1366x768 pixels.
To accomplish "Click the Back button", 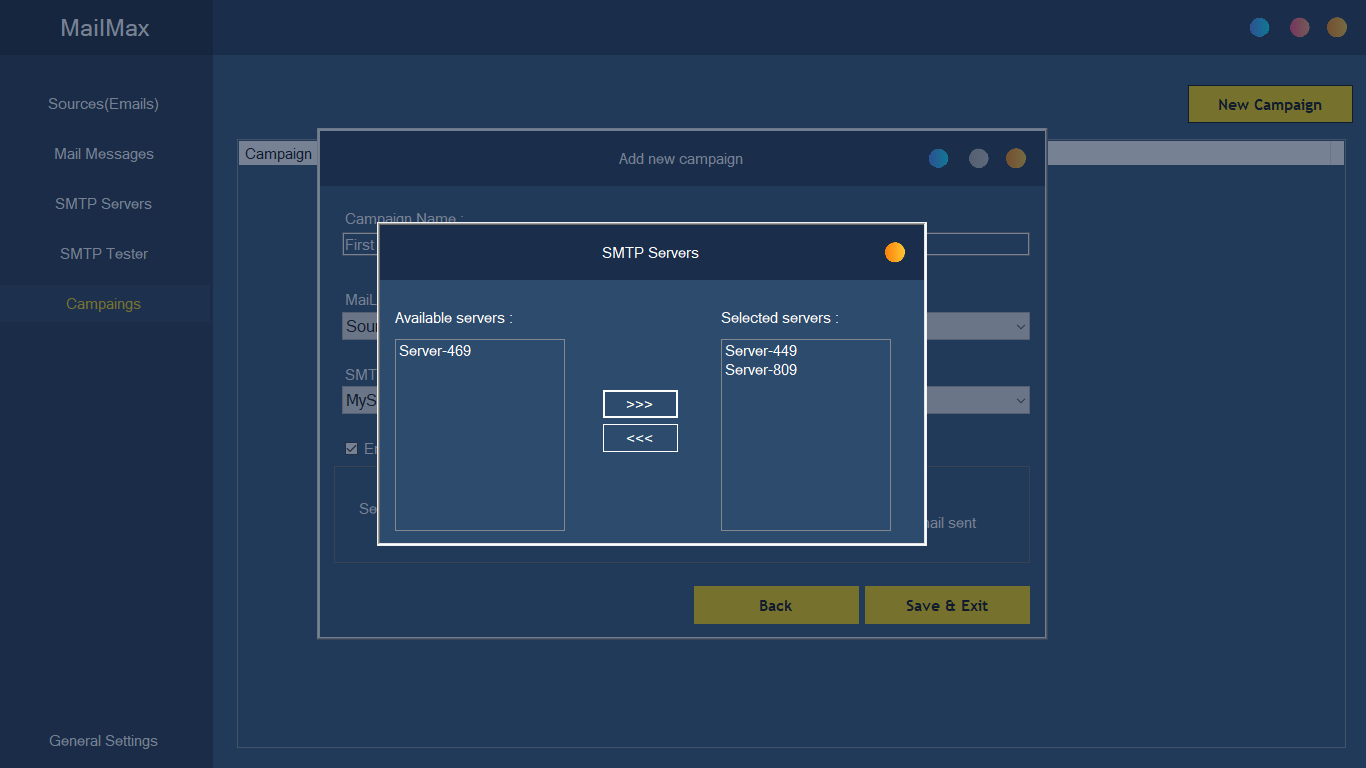I will pos(776,605).
